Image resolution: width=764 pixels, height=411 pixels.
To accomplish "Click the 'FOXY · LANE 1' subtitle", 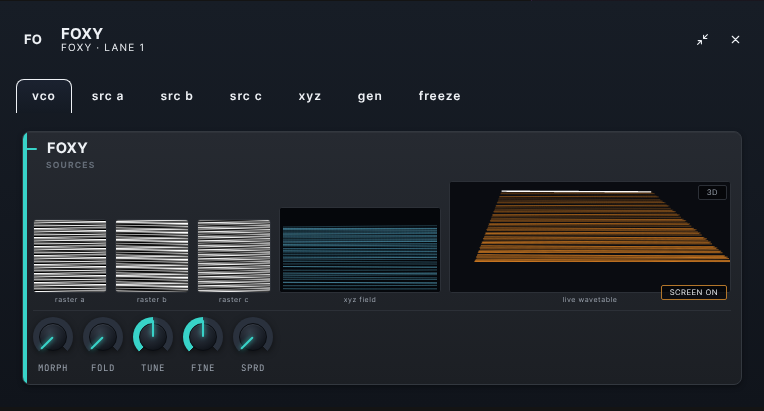I will [103, 48].
